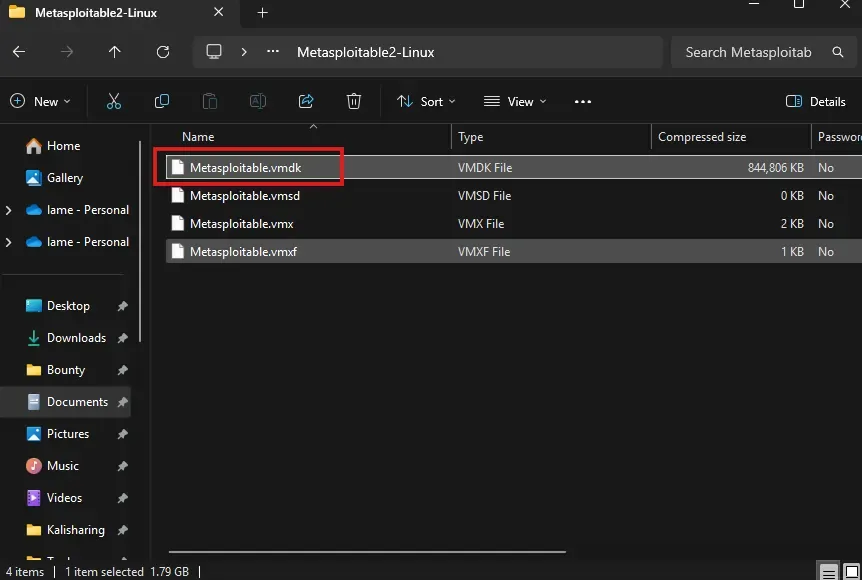This screenshot has width=862, height=580.
Task: Open the Sort dropdown
Action: (x=426, y=102)
